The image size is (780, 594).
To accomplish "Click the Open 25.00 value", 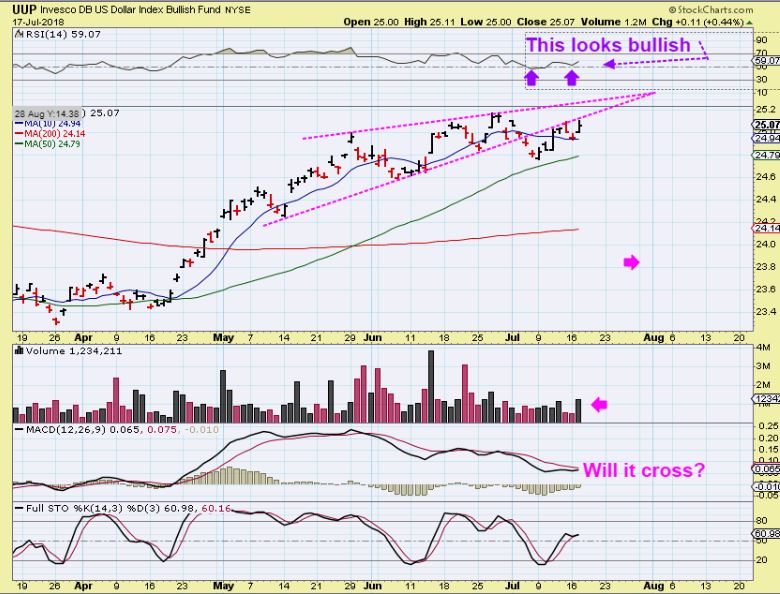I will tap(371, 22).
